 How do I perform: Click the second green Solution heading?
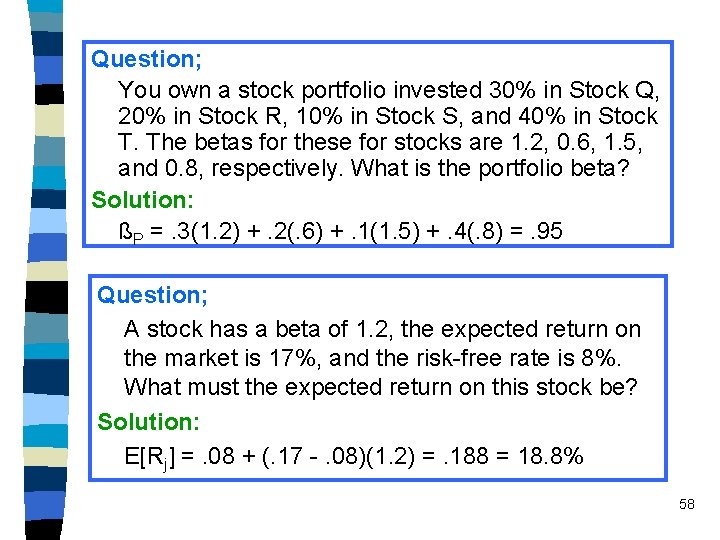pos(148,422)
